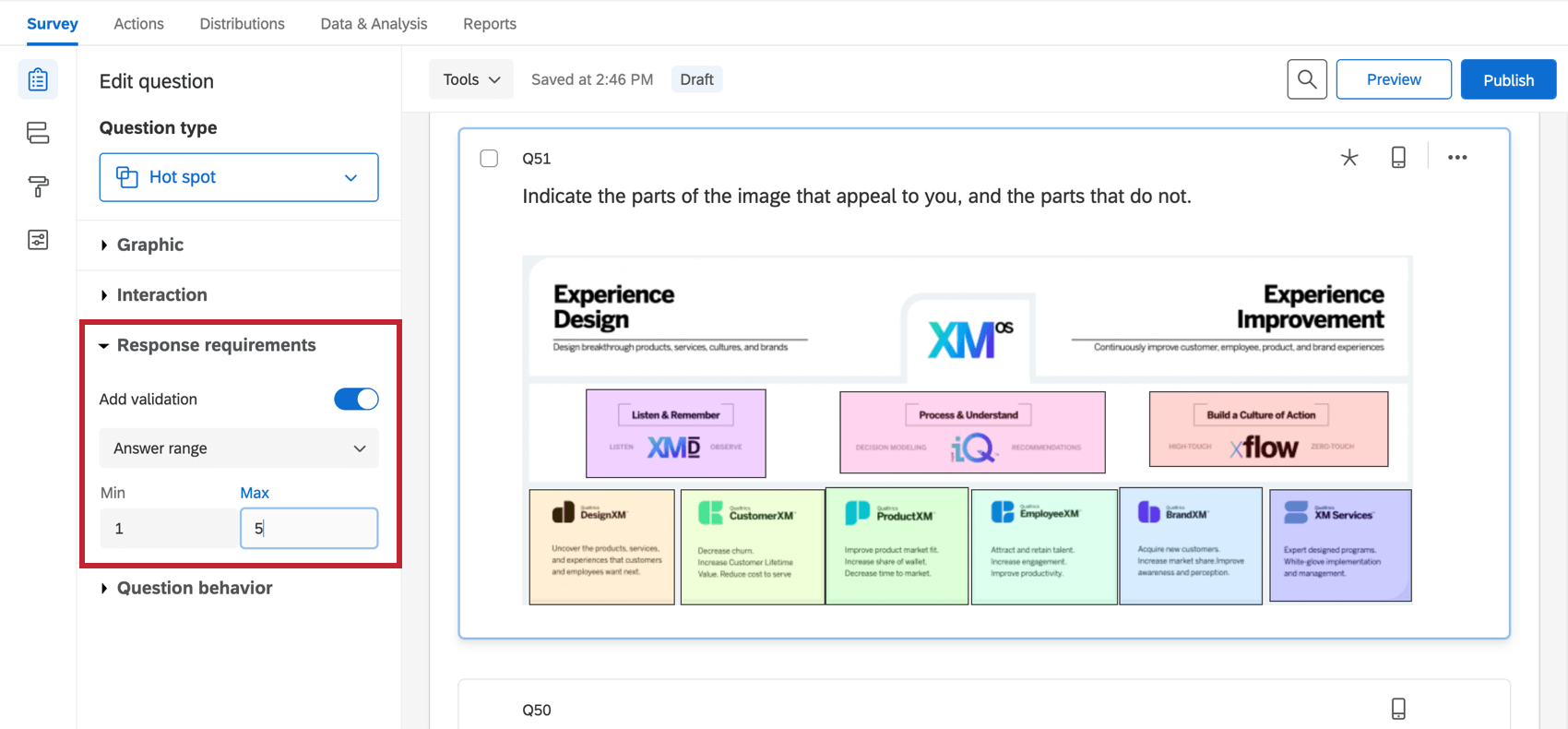Open the Answer range dropdown

(x=239, y=448)
